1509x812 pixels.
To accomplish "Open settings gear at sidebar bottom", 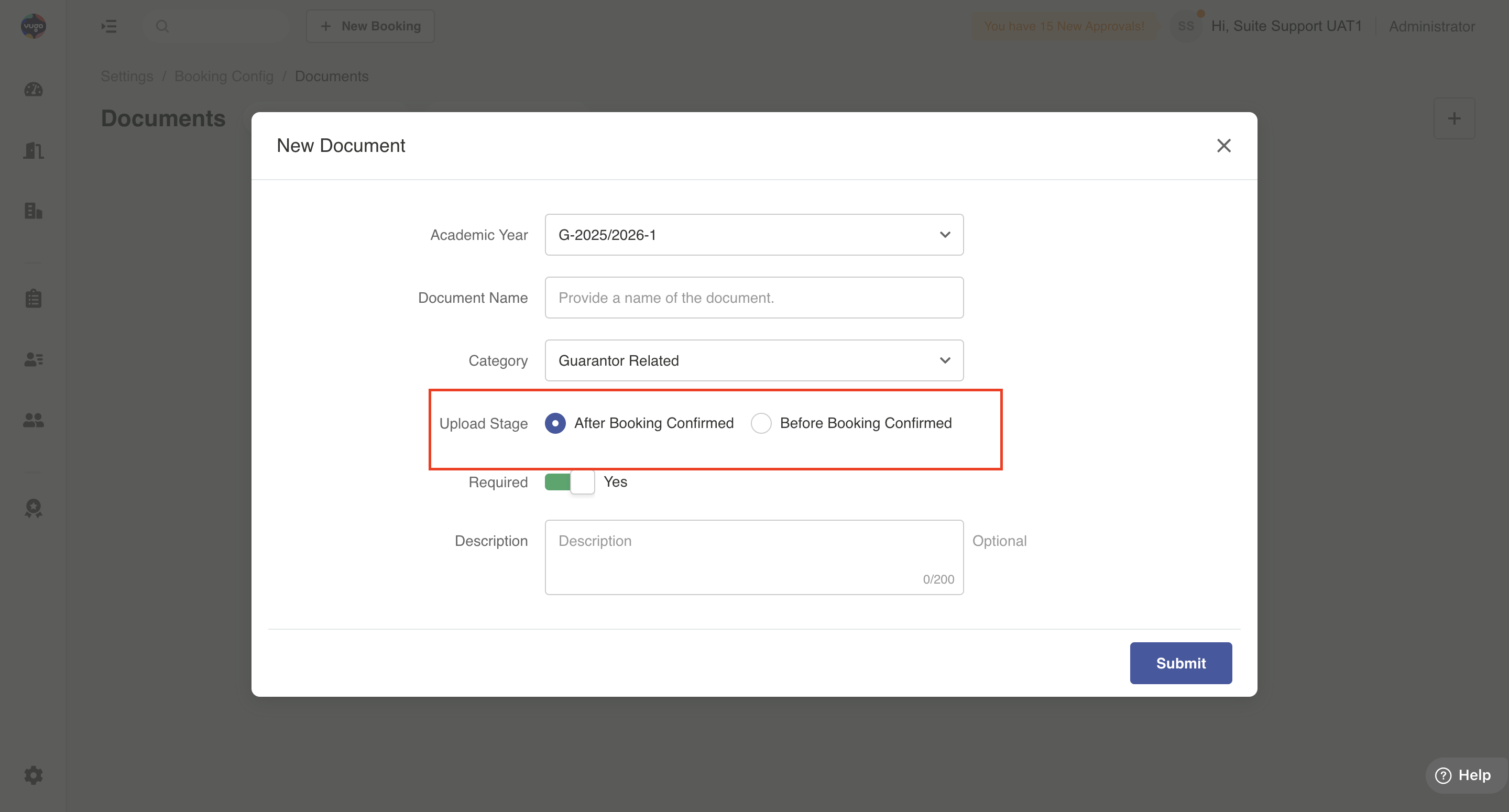I will (34, 775).
